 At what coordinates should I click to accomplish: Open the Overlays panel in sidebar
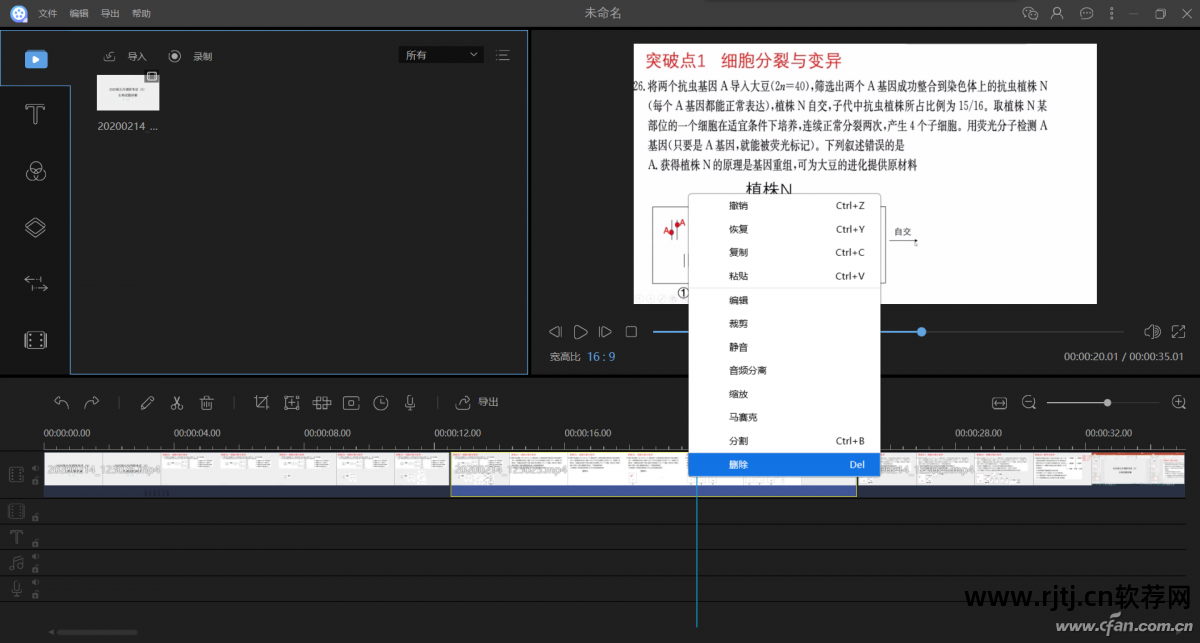[35, 227]
